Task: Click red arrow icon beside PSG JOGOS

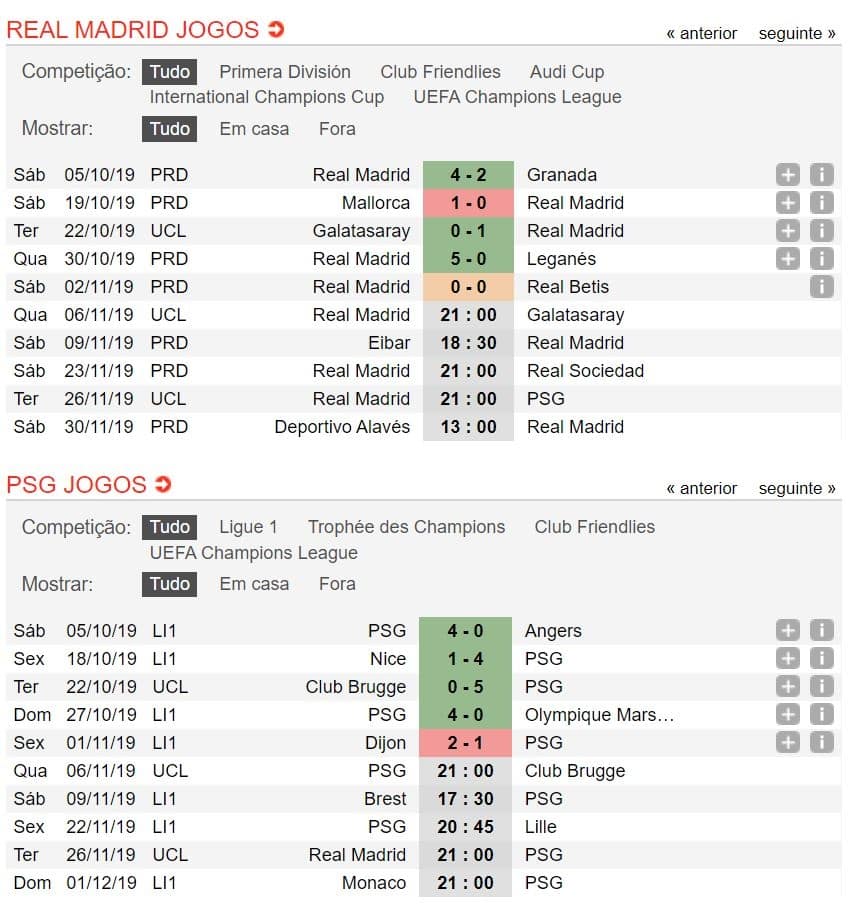Action: (163, 484)
